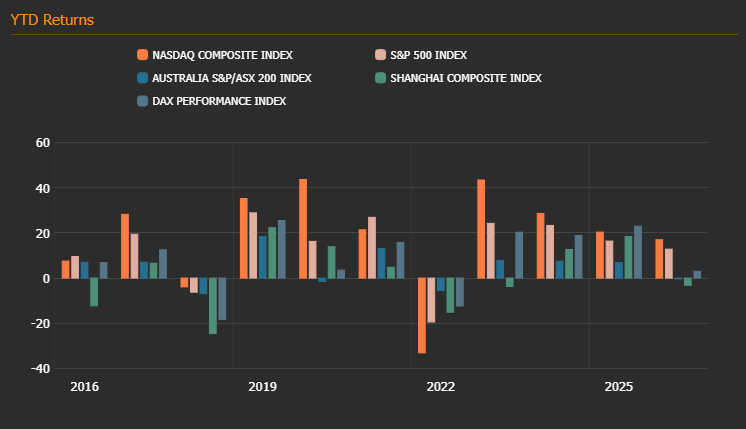The width and height of the screenshot is (746, 429).
Task: Click the 2020 NASDAQ tall orange bar
Action: [303, 229]
